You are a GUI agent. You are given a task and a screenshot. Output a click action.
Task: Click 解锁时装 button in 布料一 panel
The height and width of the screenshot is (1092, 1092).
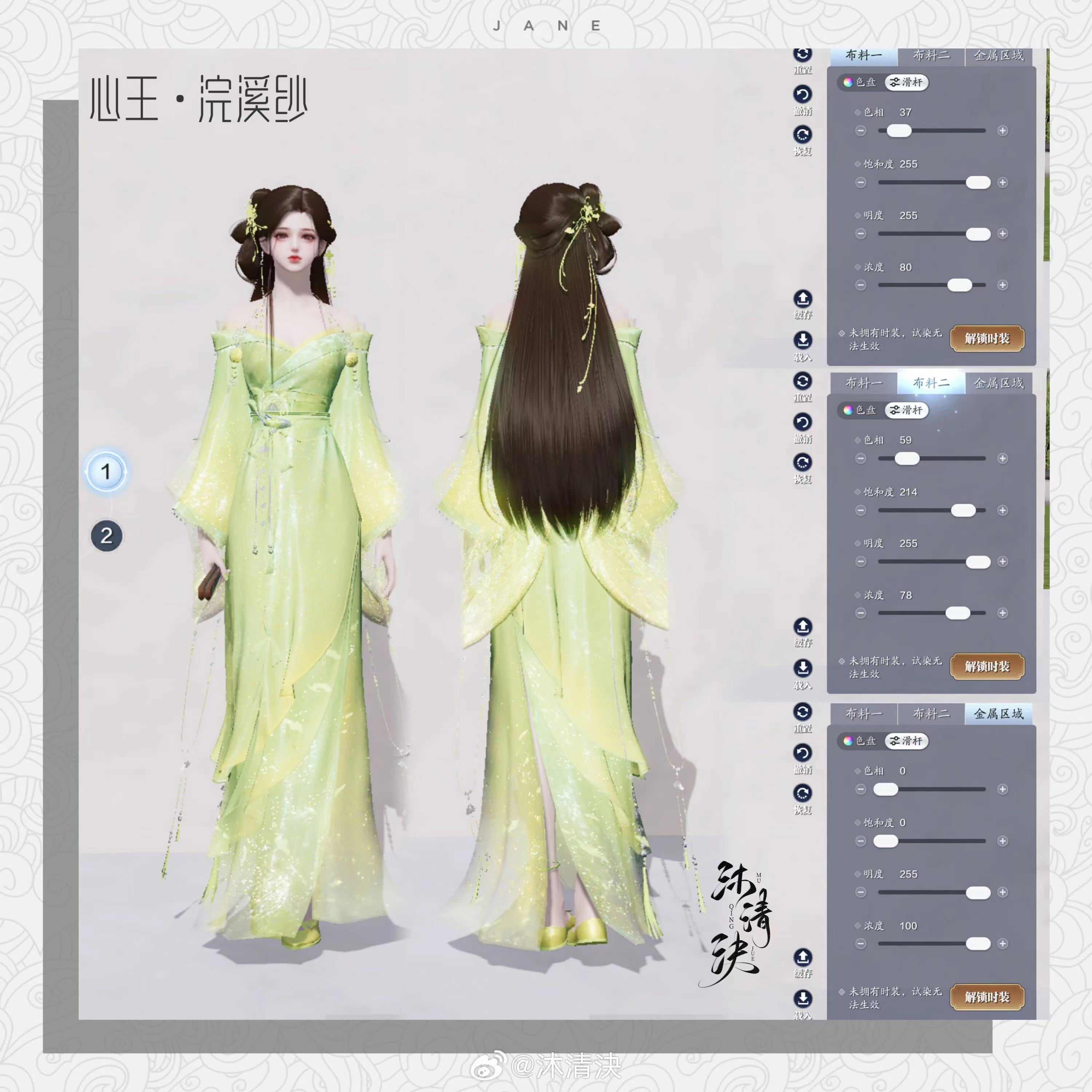point(987,339)
